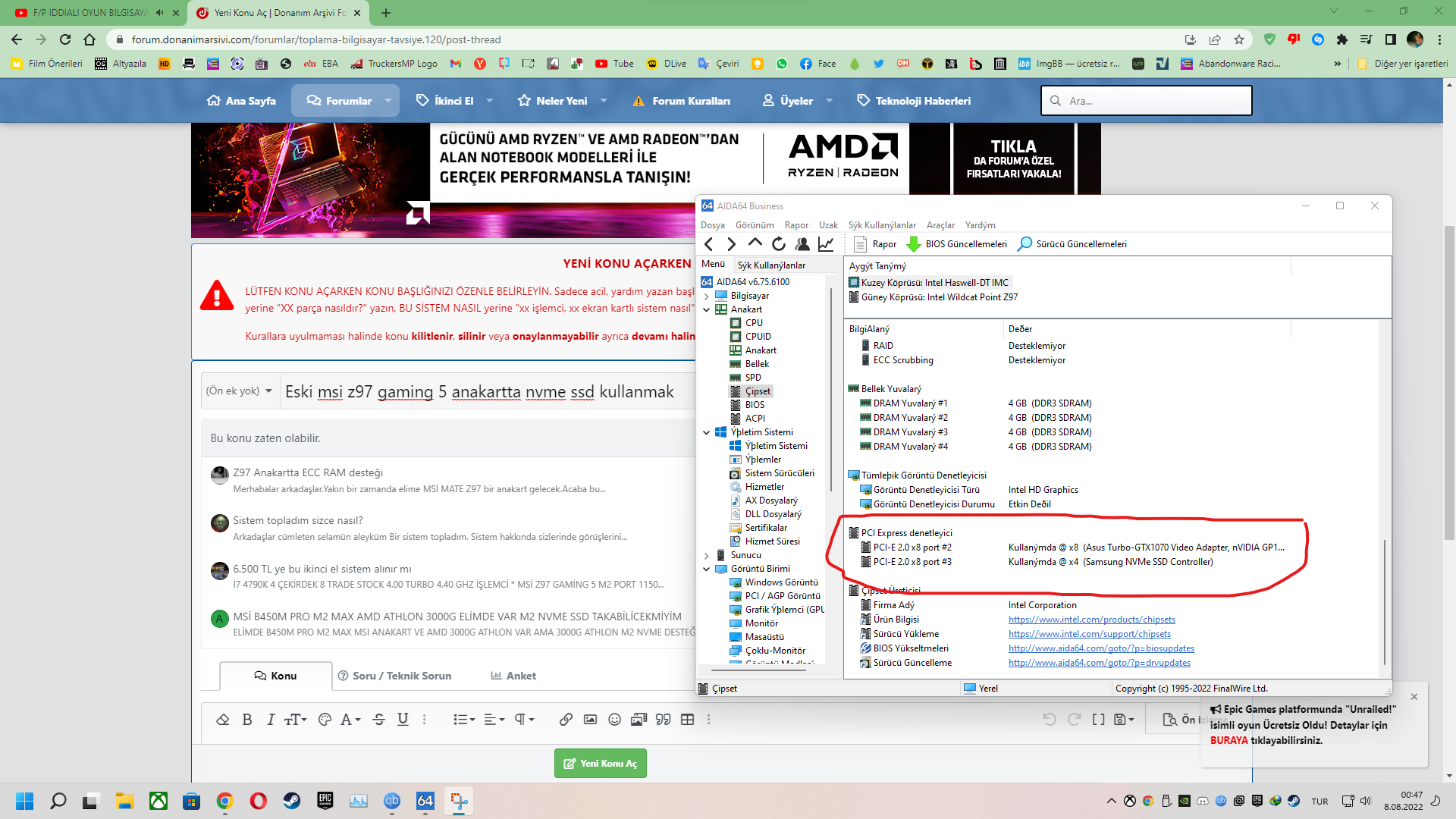The image size is (1456, 819).
Task: Click the forum search field
Action: (1153, 101)
